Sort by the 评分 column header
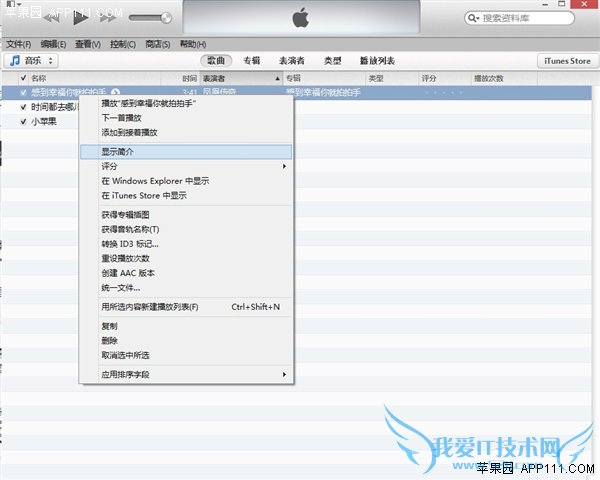600x480 pixels. 445,78
